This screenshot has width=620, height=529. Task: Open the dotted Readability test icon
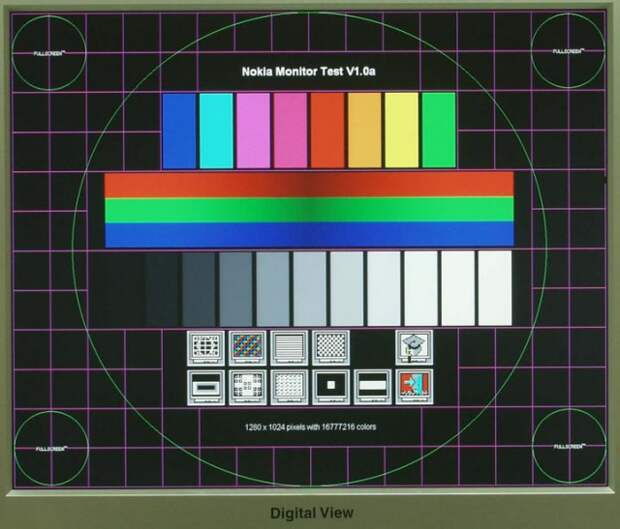289,387
